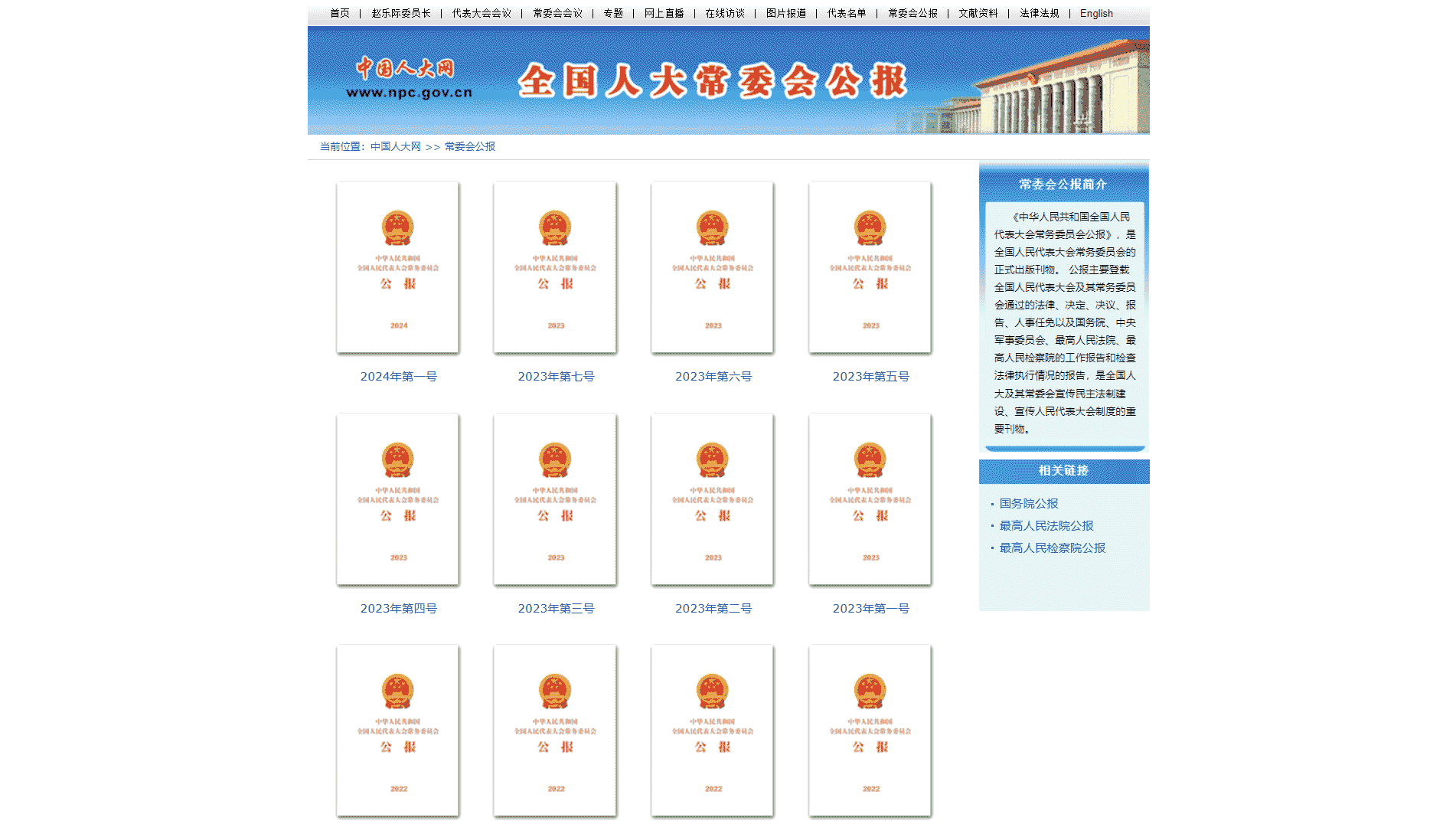This screenshot has width=1456, height=827.
Task: Click the 2023年第二号 text link
Action: tap(713, 608)
